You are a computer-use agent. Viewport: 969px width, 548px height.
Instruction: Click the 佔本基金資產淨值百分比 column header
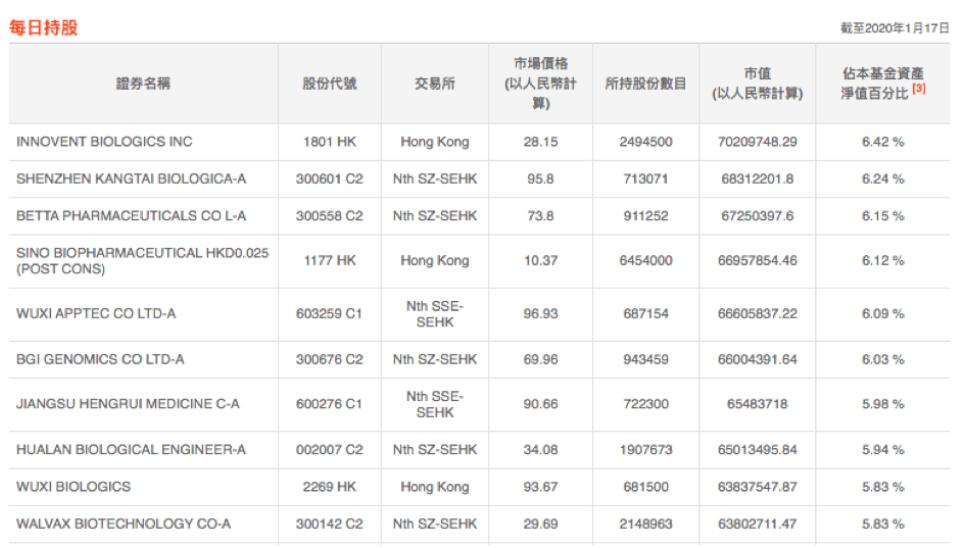click(x=882, y=83)
